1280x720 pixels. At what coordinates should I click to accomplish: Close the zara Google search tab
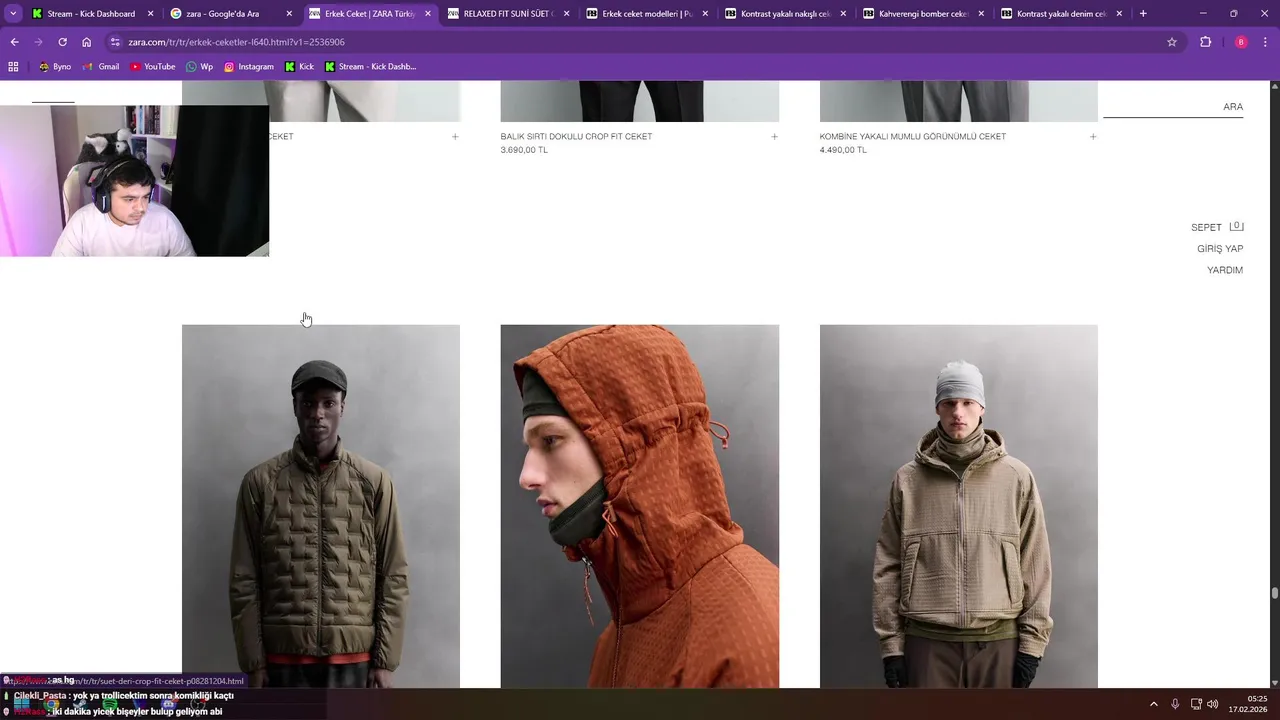point(289,14)
